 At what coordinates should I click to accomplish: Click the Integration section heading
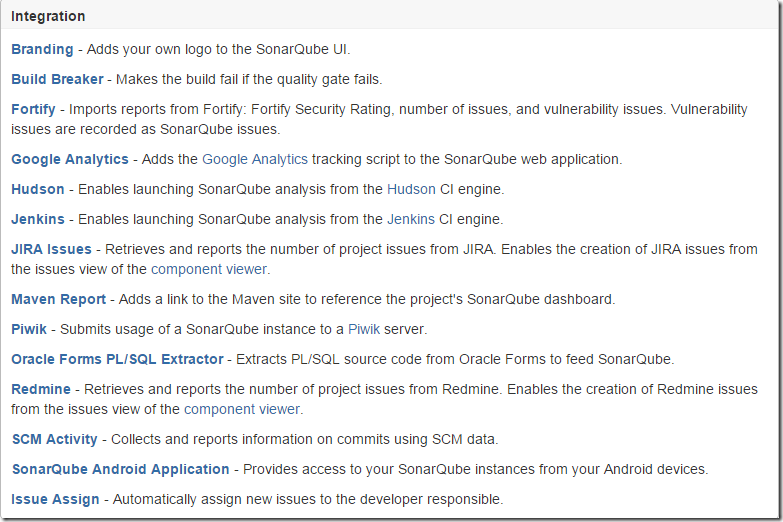tap(48, 16)
